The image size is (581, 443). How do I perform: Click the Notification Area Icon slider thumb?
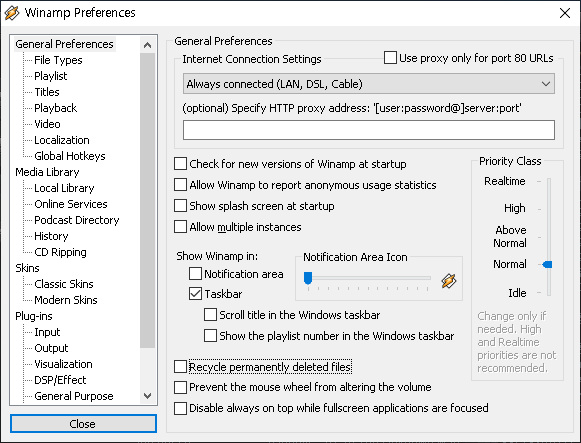[x=308, y=278]
